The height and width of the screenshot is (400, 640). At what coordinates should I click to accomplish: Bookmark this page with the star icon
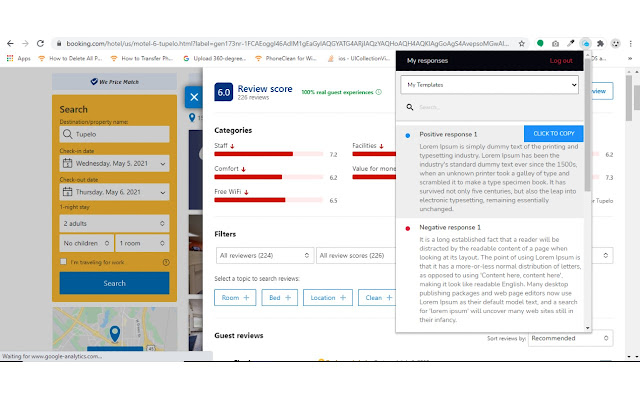521,43
